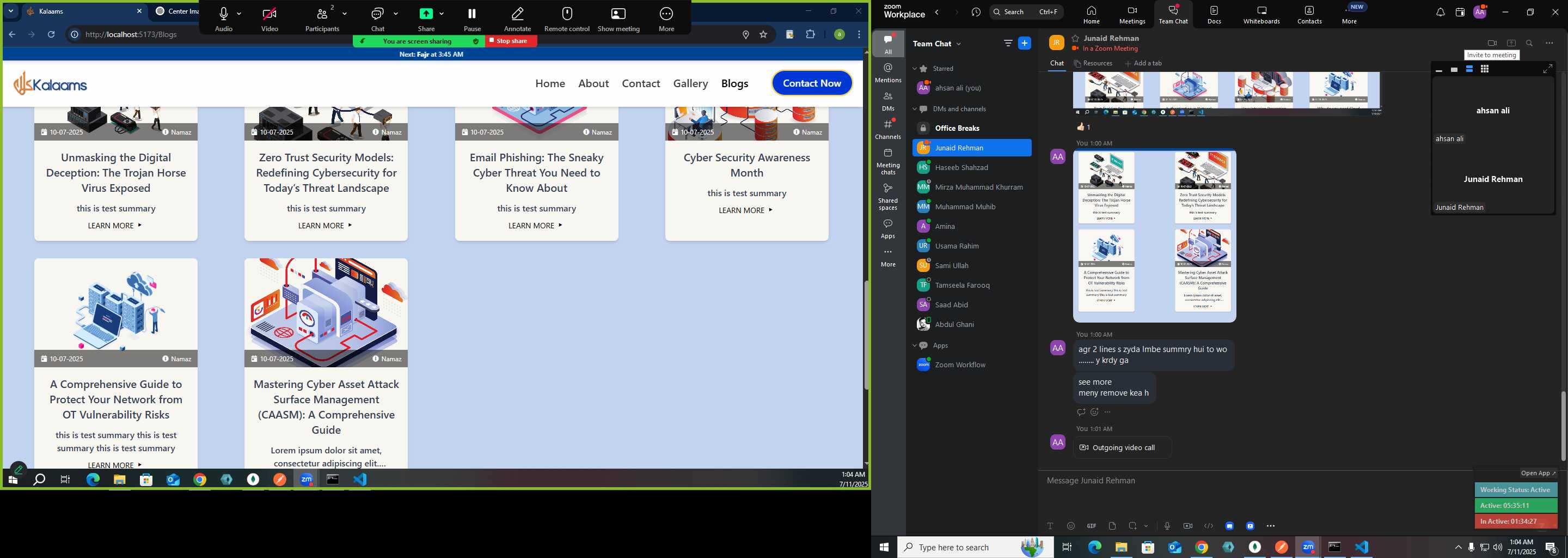Expand the meeting Chat options arrow

[x=396, y=14]
